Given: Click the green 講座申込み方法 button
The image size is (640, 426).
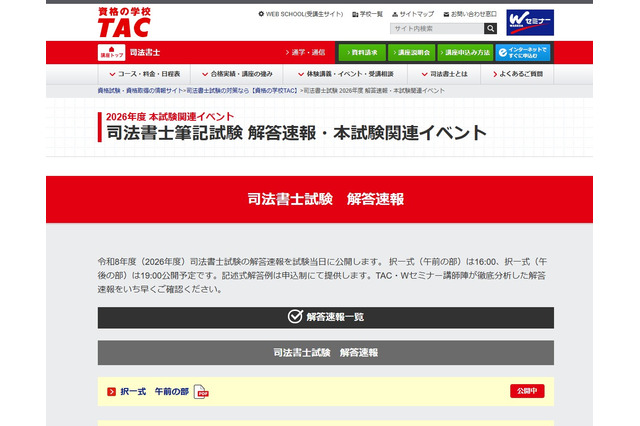Looking at the screenshot, I should click(x=465, y=53).
